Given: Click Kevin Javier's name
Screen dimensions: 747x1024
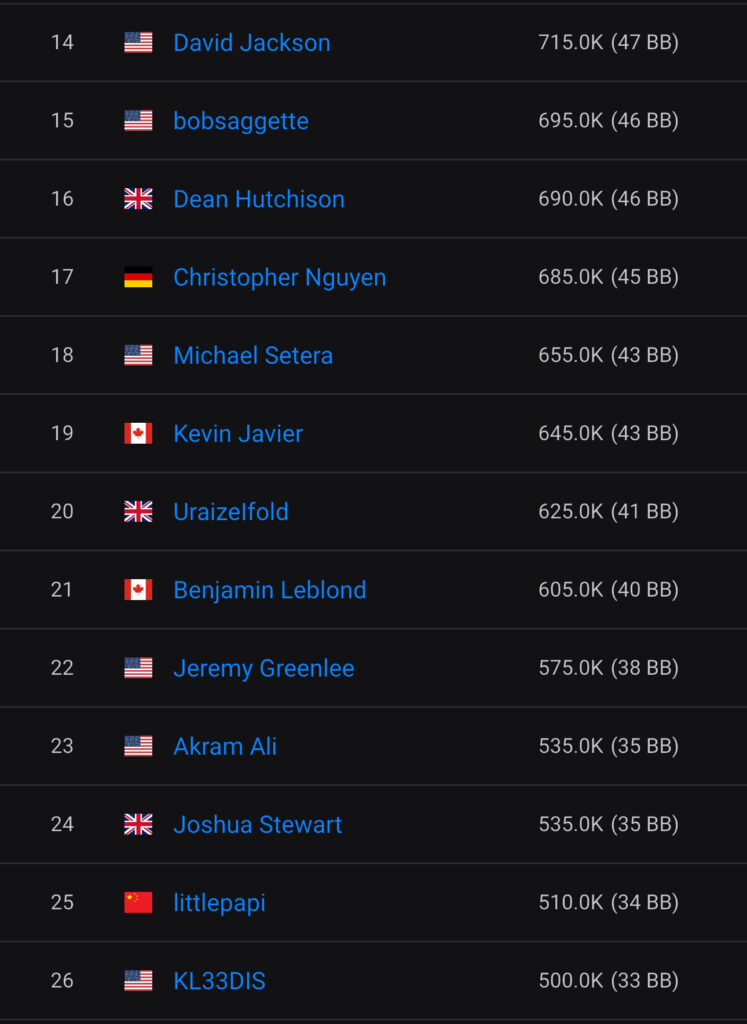Looking at the screenshot, I should click(237, 433).
